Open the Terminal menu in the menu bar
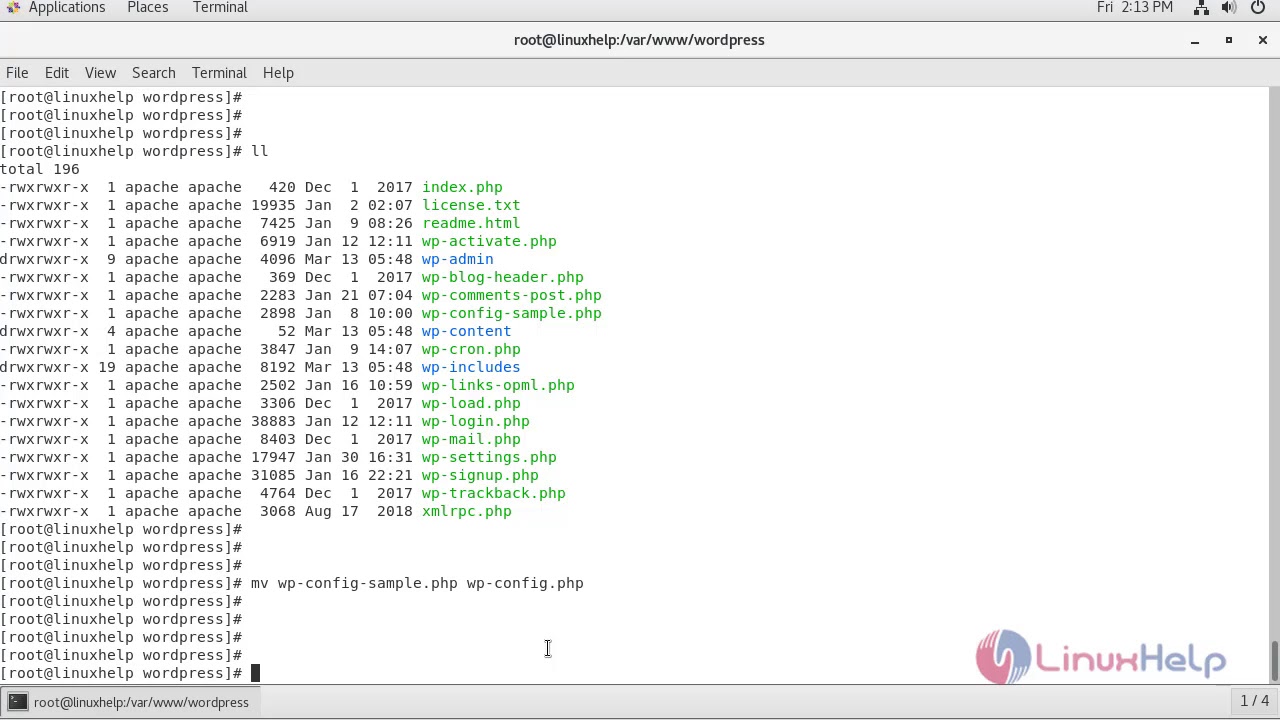 219,73
